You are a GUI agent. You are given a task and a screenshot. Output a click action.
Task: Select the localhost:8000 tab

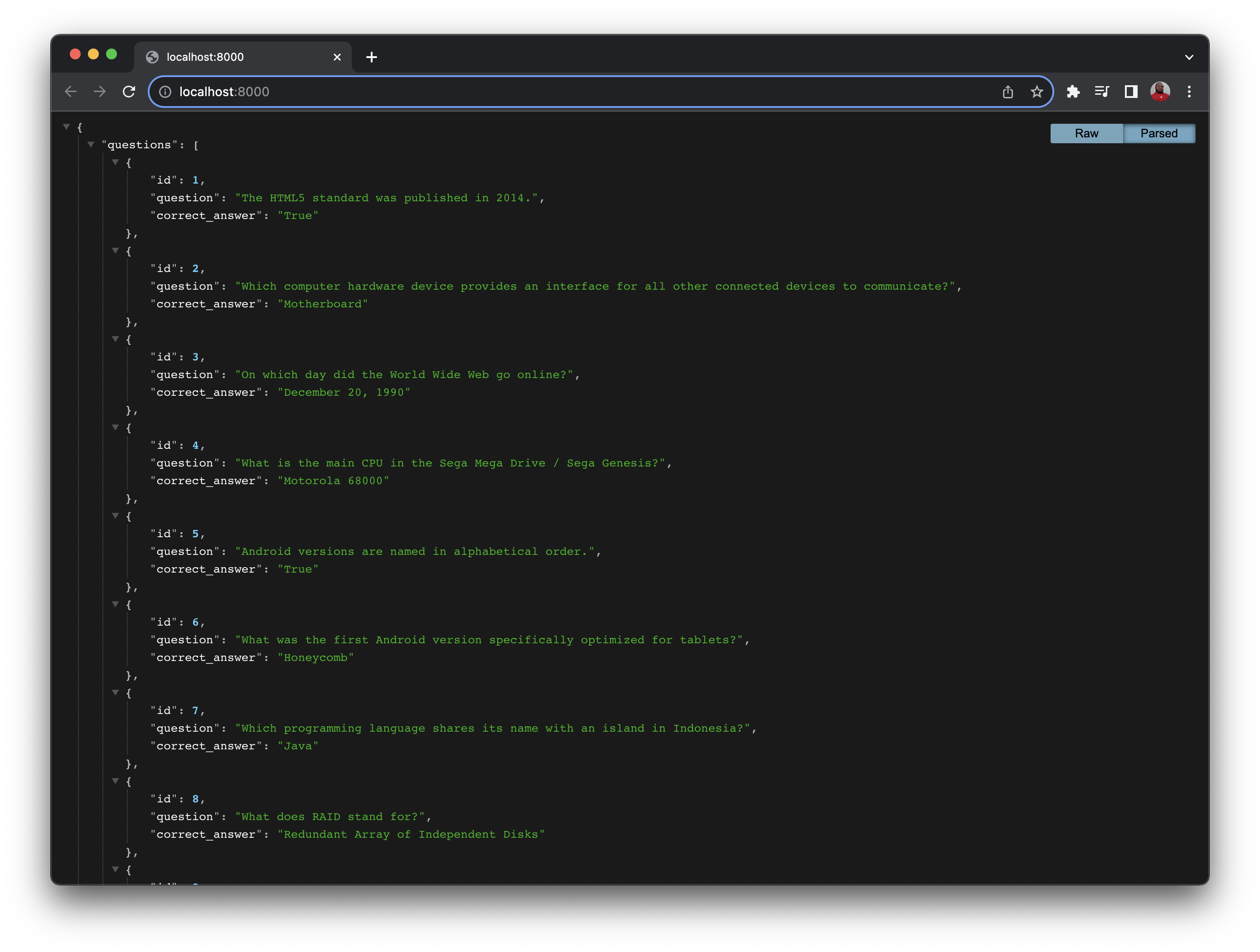click(228, 57)
